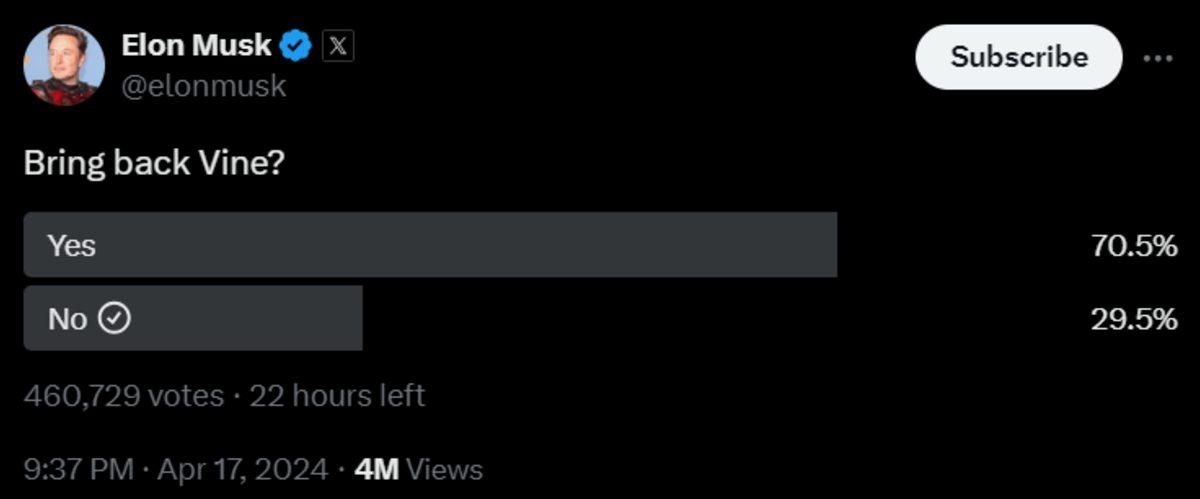Click the bold 4M view count
Screen dimensions: 1200x499
coord(377,469)
